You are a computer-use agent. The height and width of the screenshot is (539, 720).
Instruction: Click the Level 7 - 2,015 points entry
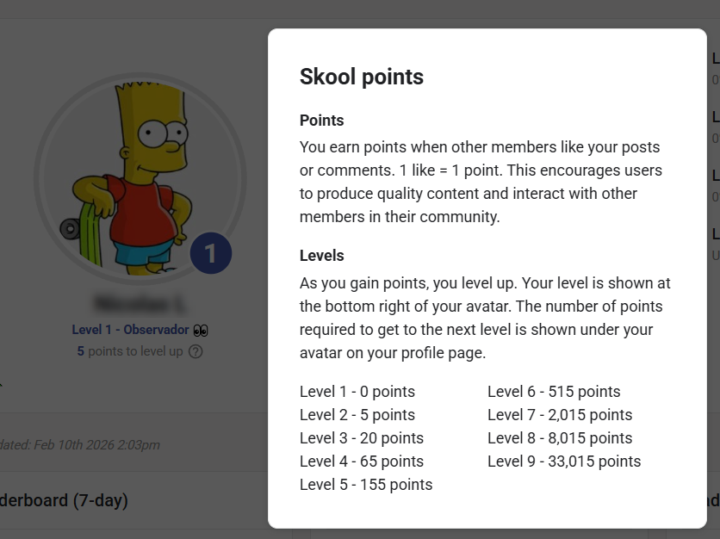pos(560,415)
